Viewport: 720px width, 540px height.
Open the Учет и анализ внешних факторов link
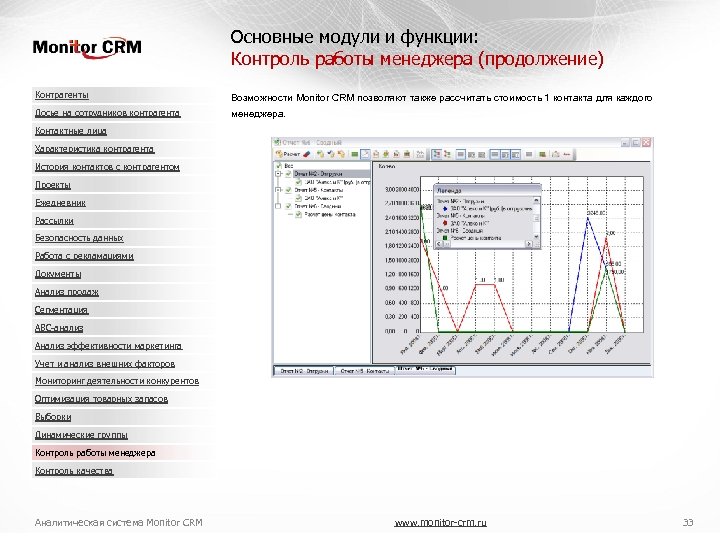point(105,364)
